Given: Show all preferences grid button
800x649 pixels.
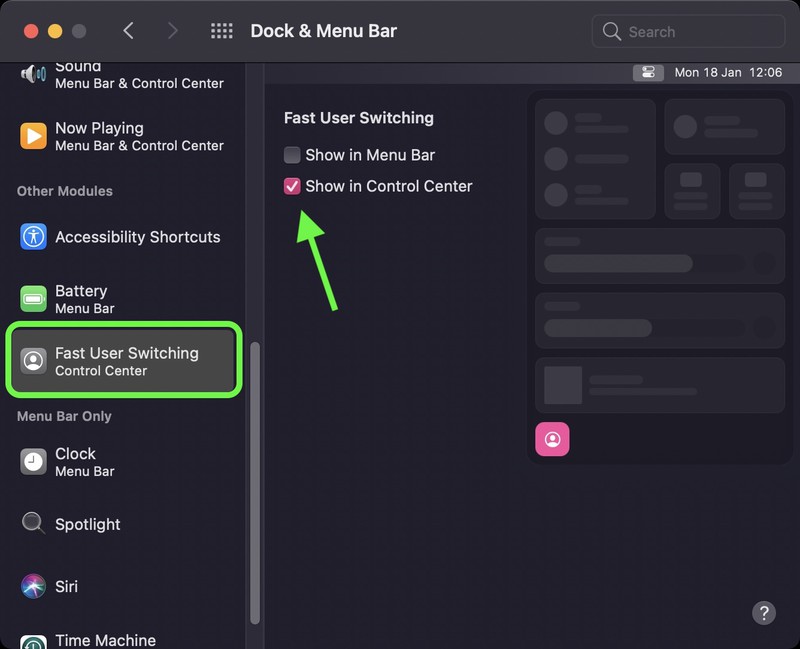Looking at the screenshot, I should (222, 31).
